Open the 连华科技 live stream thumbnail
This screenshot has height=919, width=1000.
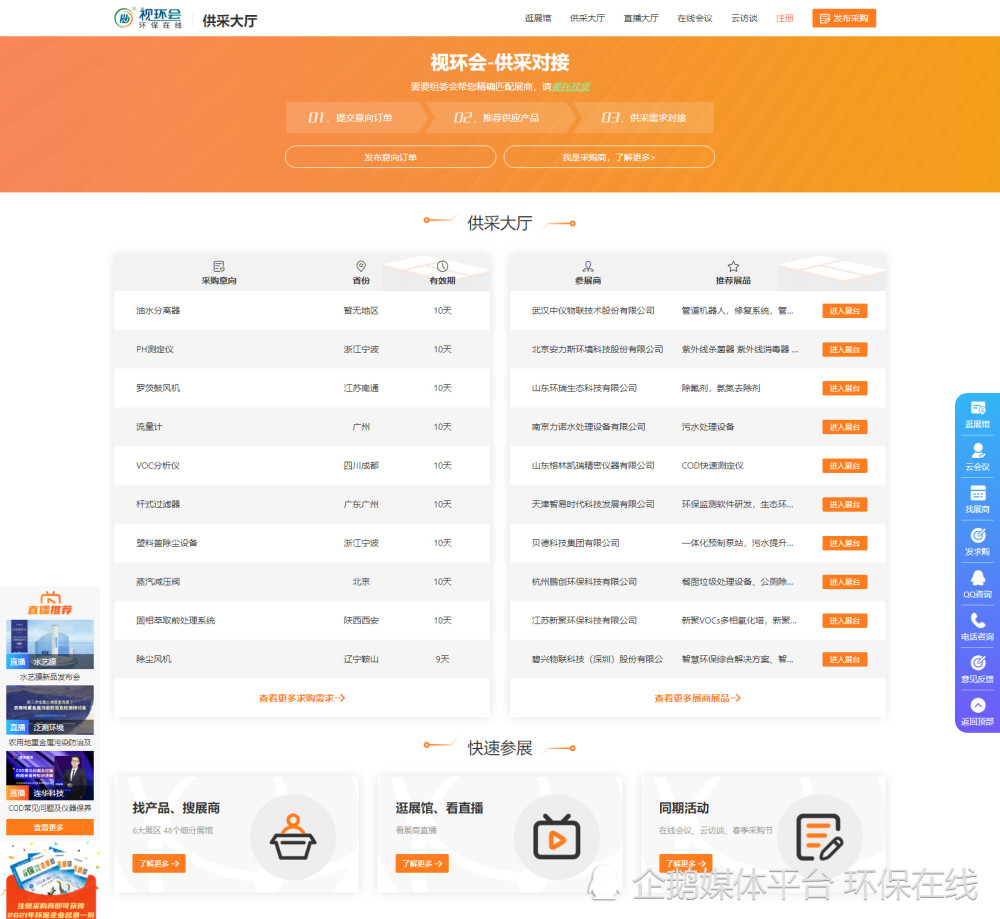(50, 776)
